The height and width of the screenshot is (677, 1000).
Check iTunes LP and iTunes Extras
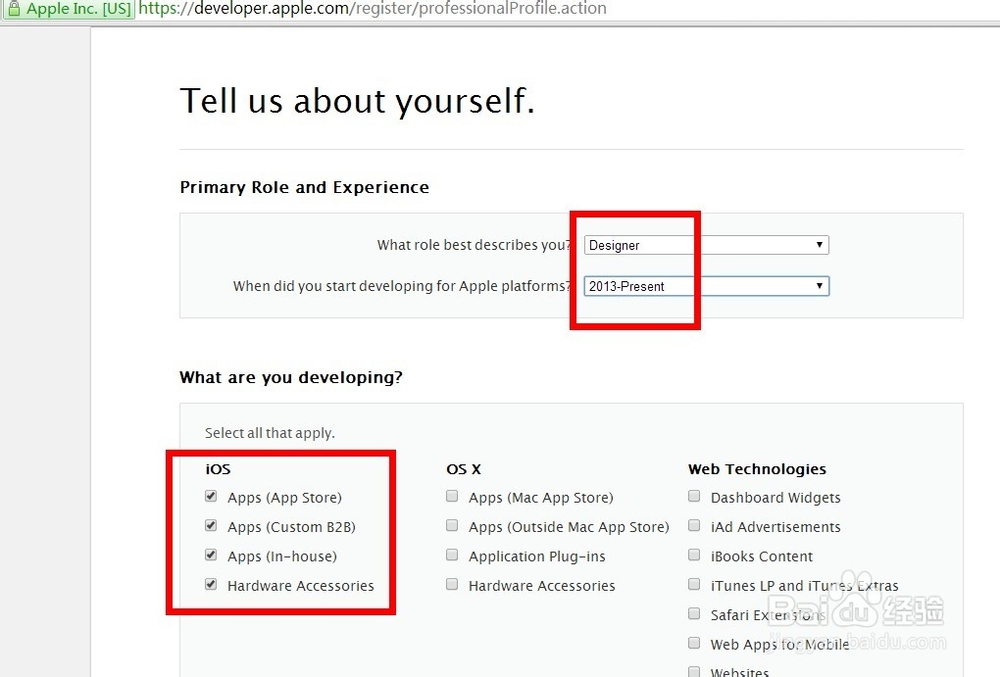[694, 584]
